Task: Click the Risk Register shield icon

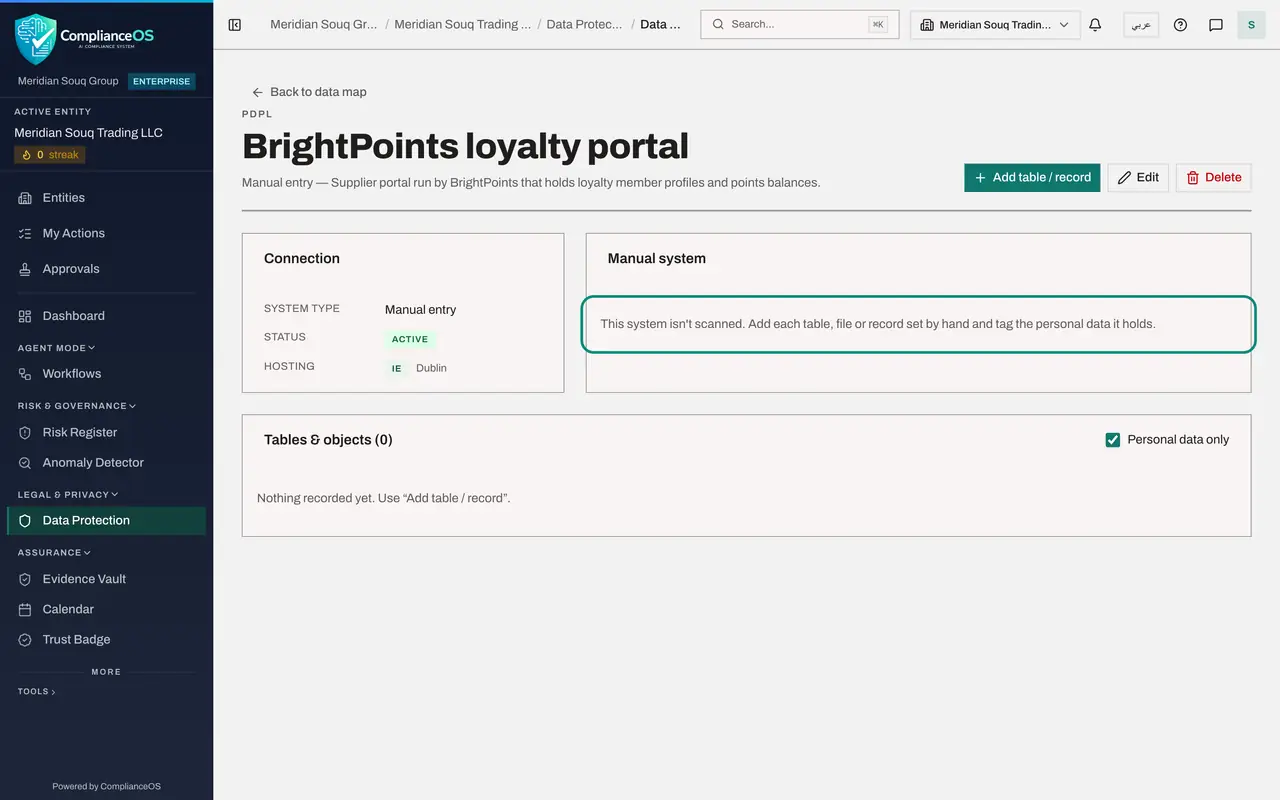Action: [25, 433]
